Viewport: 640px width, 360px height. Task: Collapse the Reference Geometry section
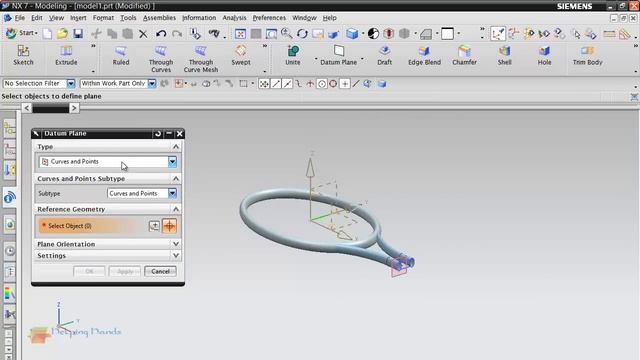[176, 209]
